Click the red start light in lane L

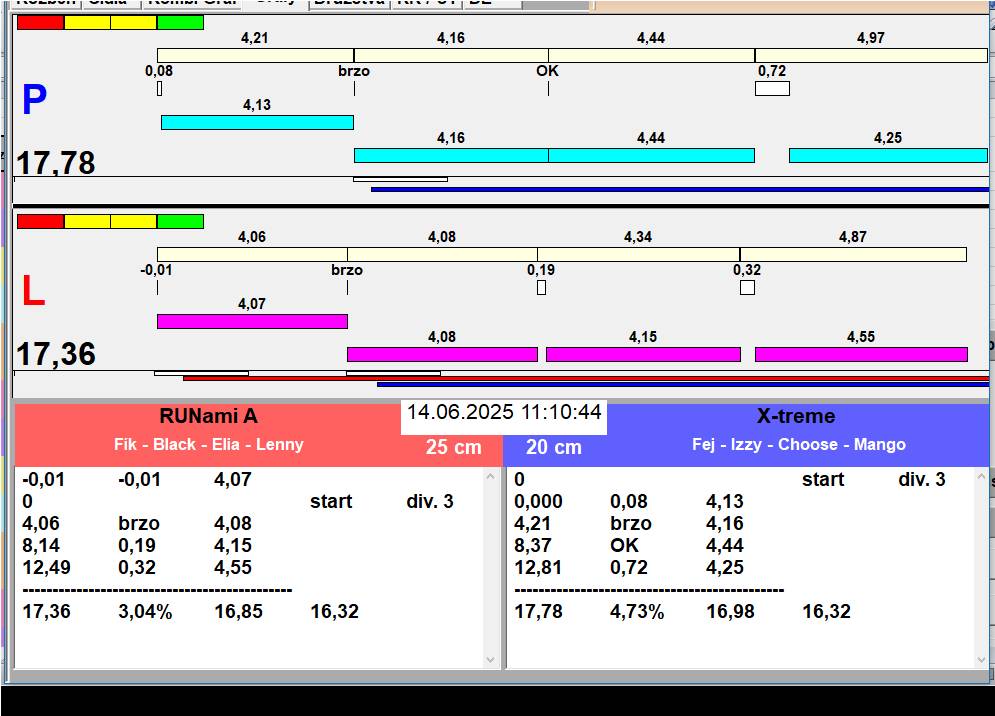click(x=41, y=222)
